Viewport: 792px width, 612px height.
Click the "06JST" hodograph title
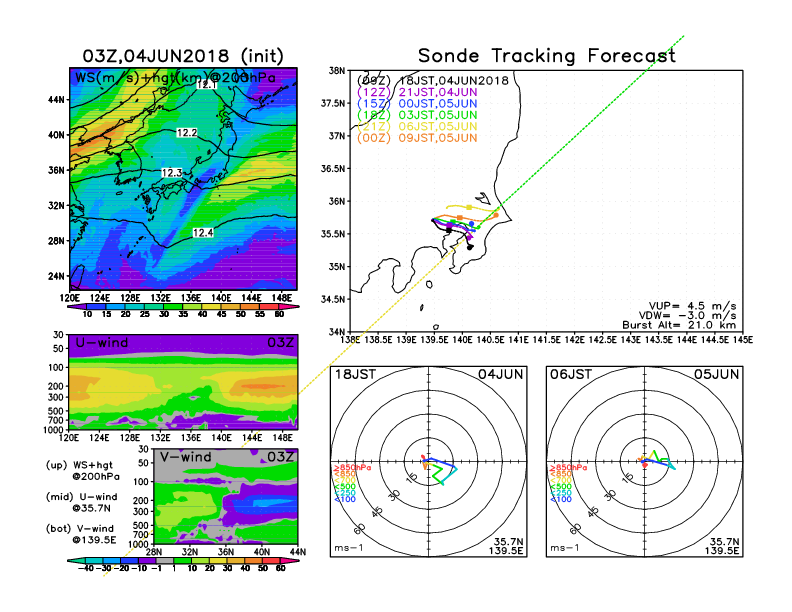(571, 374)
